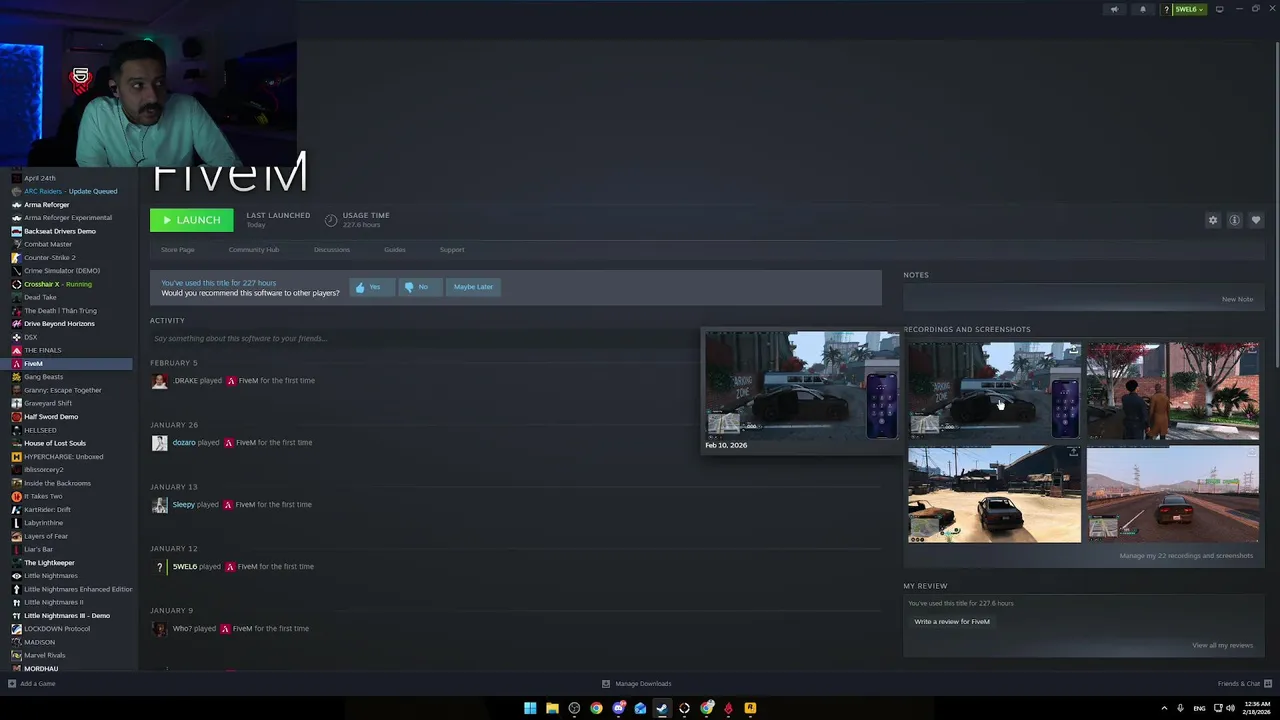Recommend FiveM with Yes thumbs-up
Image resolution: width=1280 pixels, height=720 pixels.
tap(372, 287)
